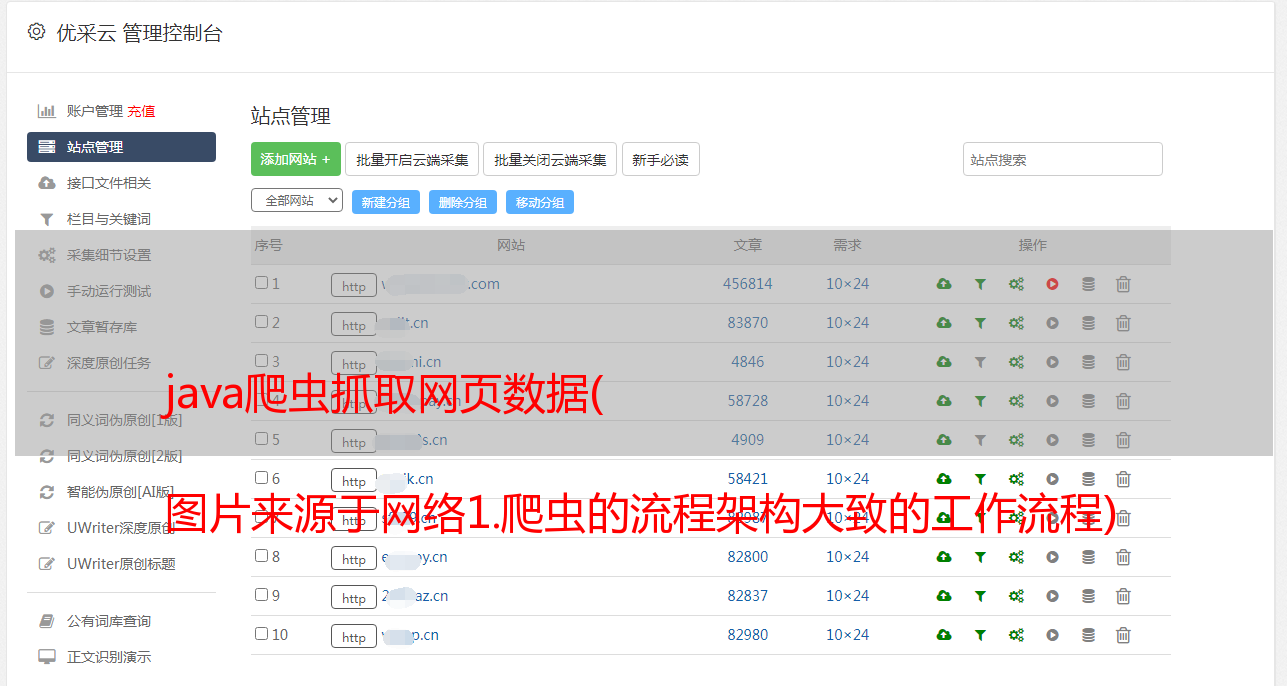Viewport: 1287px width, 686px height.
Task: Click the 删除分组 button
Action: click(x=463, y=202)
